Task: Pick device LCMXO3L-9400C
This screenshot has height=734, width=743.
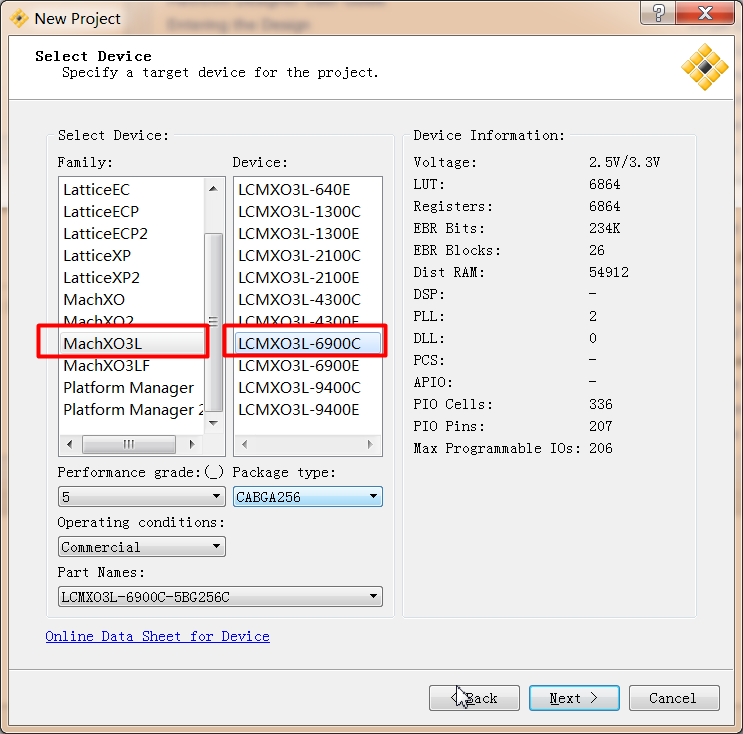Action: pyautogui.click(x=299, y=388)
